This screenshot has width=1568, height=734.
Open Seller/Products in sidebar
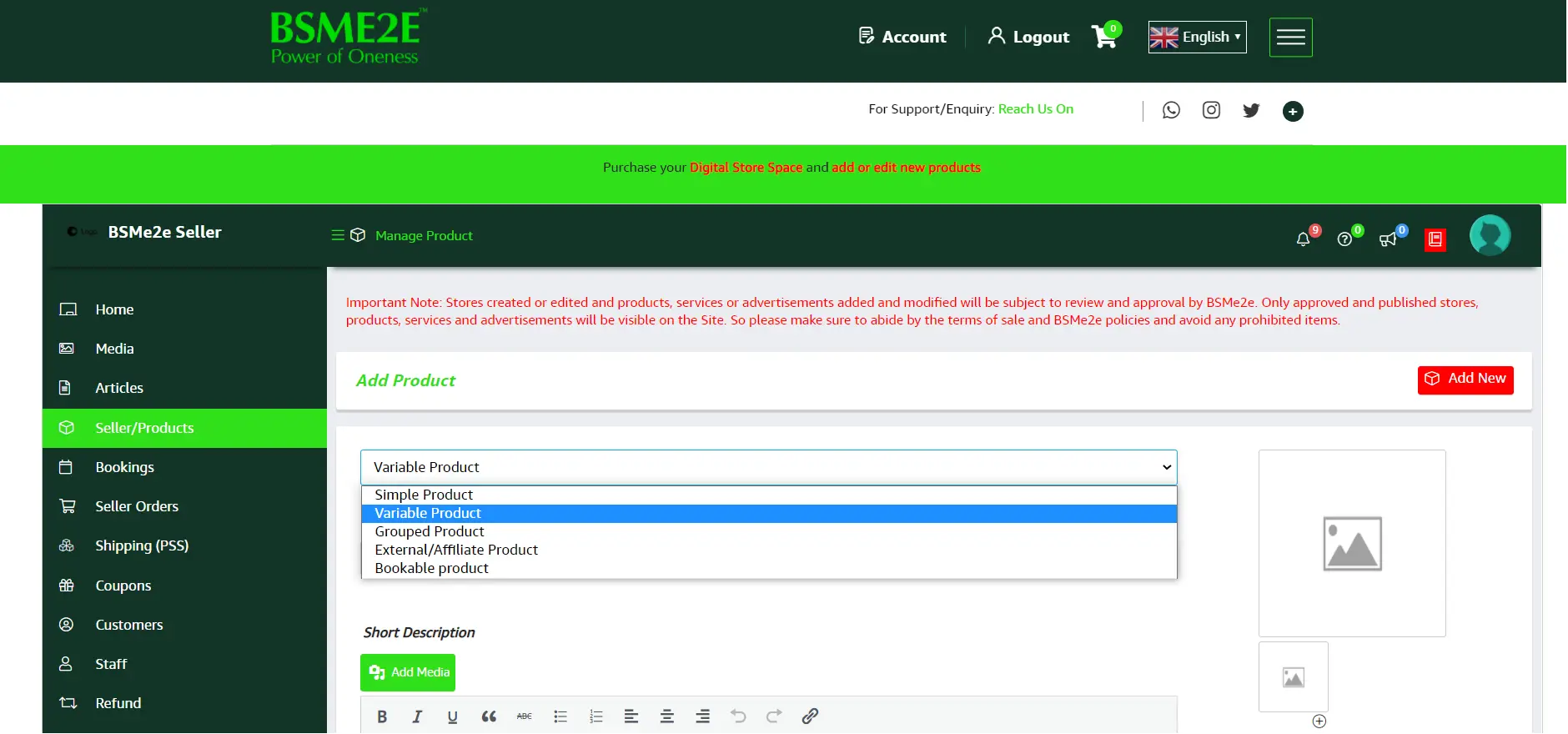coord(184,428)
